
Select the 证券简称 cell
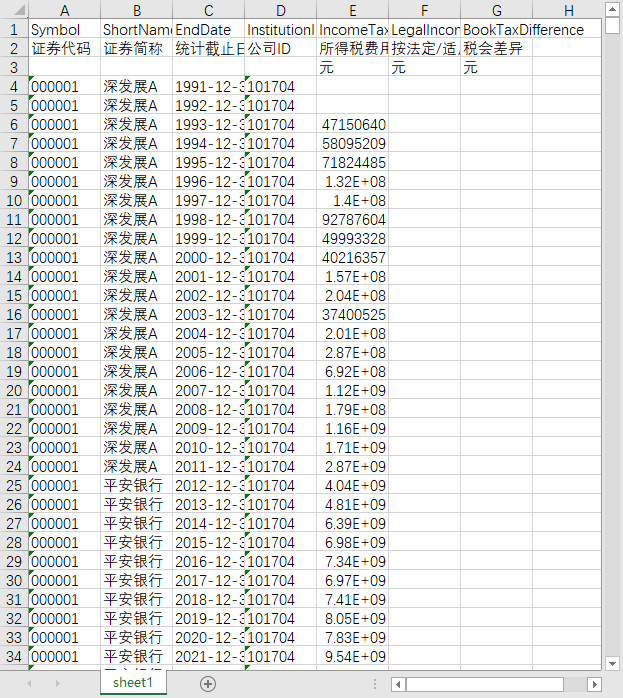(x=137, y=49)
